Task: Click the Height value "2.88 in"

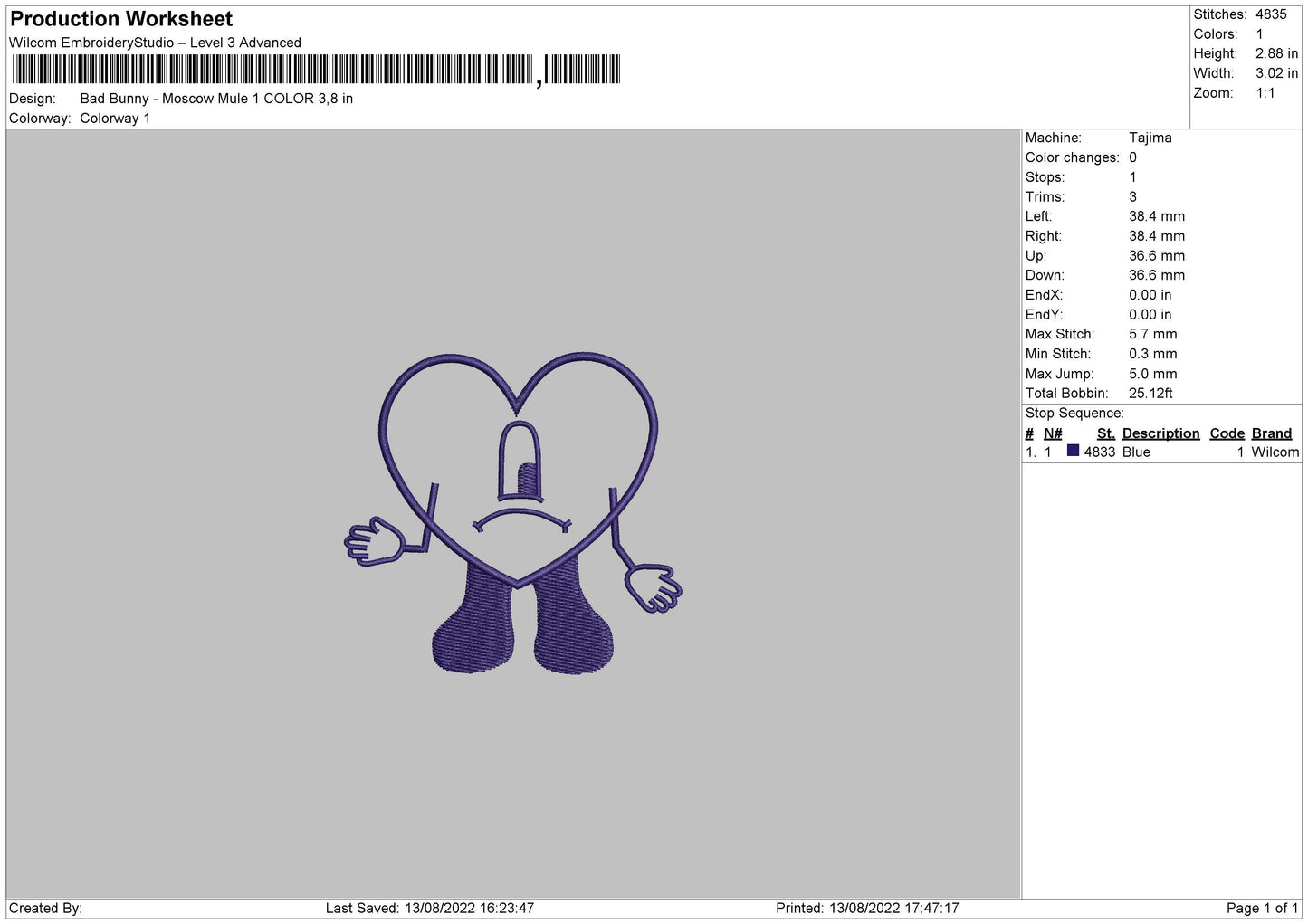Action: (x=1276, y=54)
